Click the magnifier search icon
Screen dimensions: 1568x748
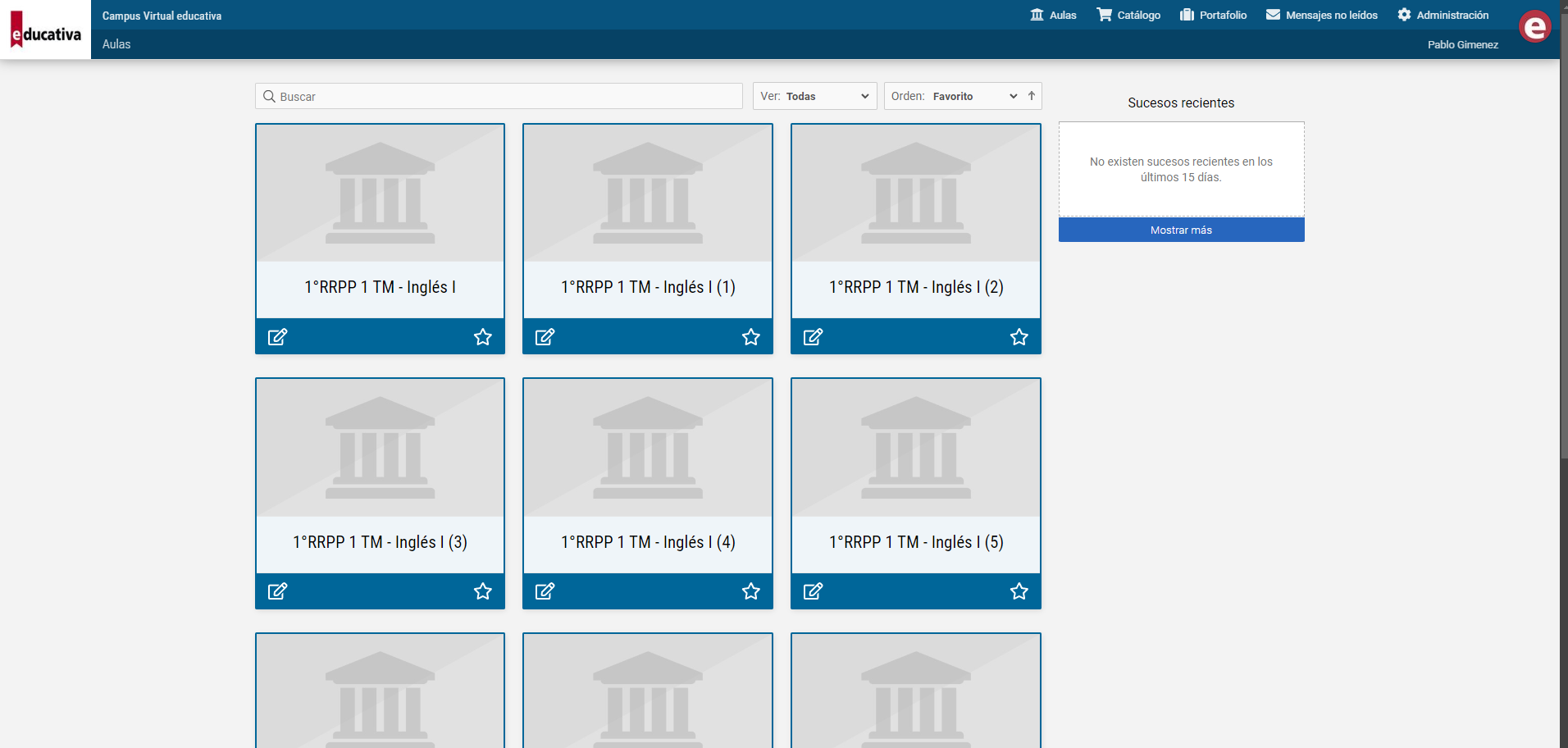click(x=269, y=96)
